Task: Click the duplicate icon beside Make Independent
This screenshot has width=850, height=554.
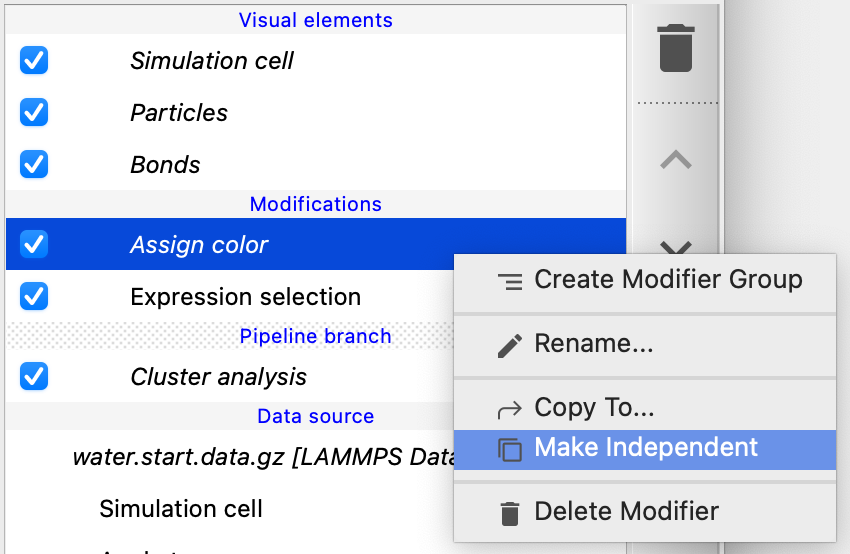Action: tap(510, 449)
